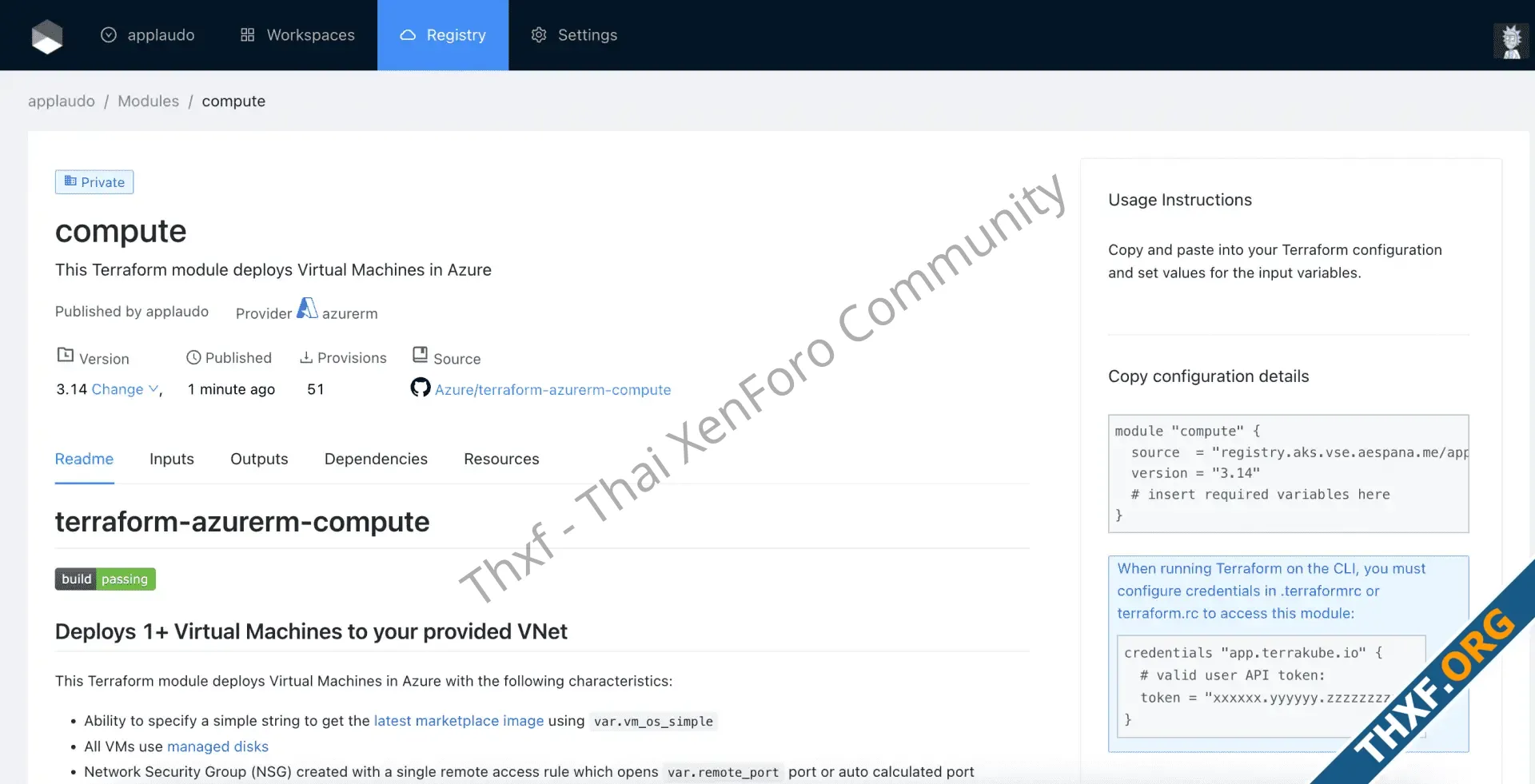Click the provisions count 51

(316, 389)
